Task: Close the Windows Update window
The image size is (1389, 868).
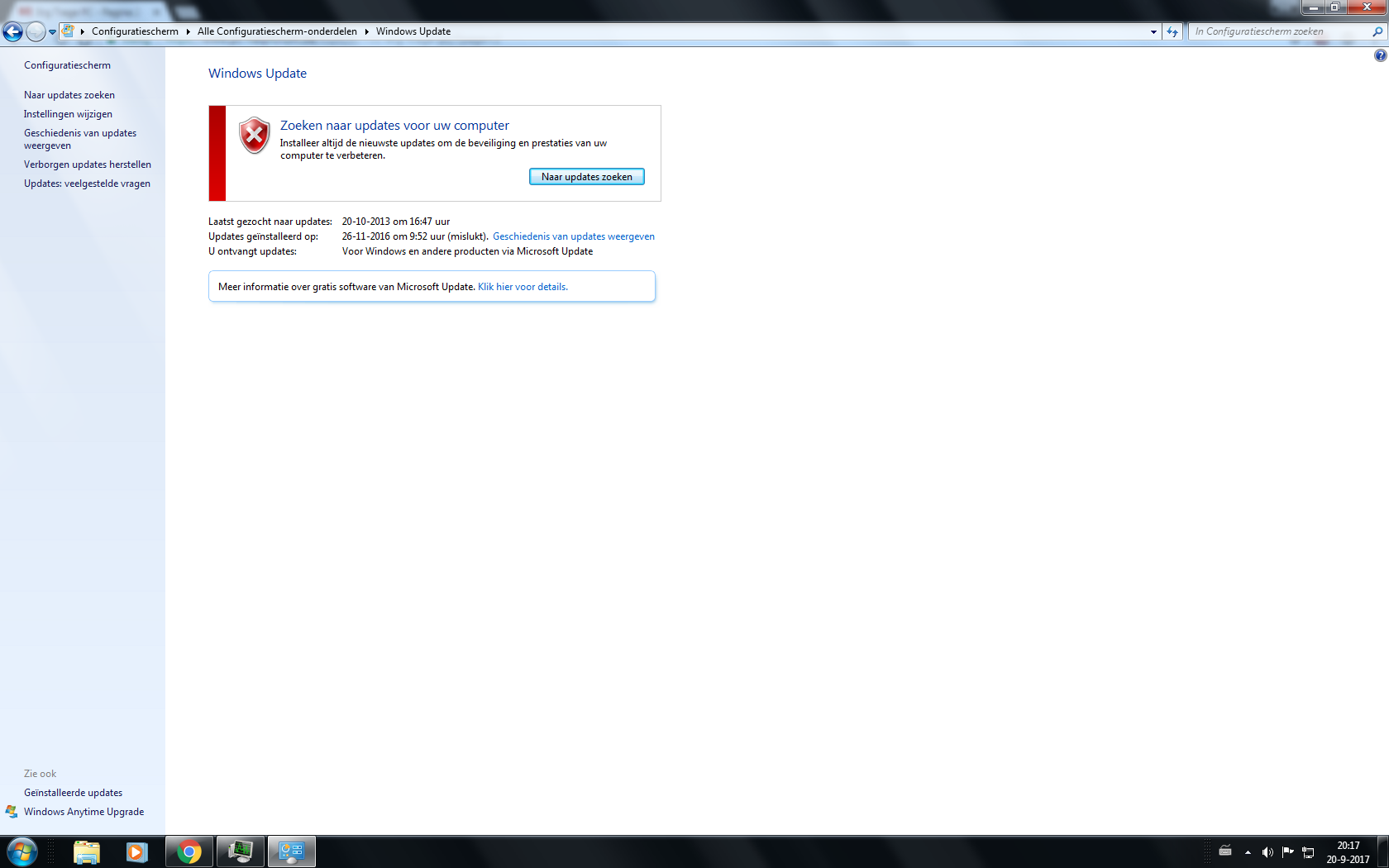Action: (x=1367, y=7)
